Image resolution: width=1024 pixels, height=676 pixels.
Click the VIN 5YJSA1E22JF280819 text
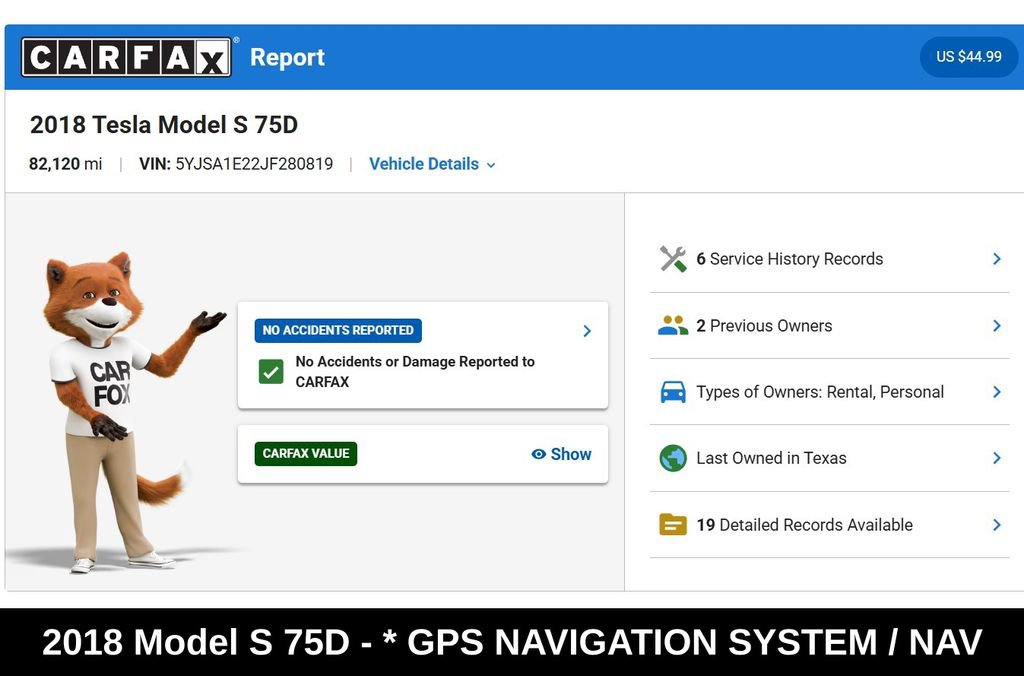(236, 164)
